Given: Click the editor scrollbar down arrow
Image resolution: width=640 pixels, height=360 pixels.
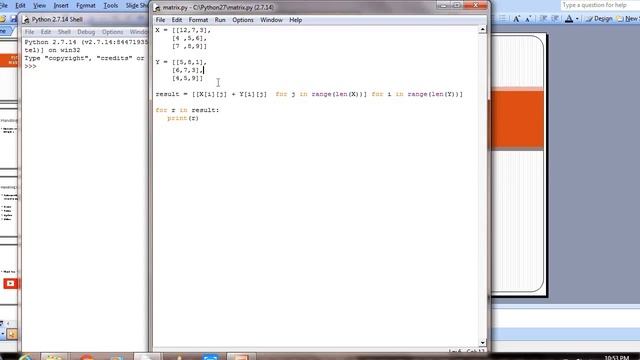Looking at the screenshot, I should pos(482,343).
